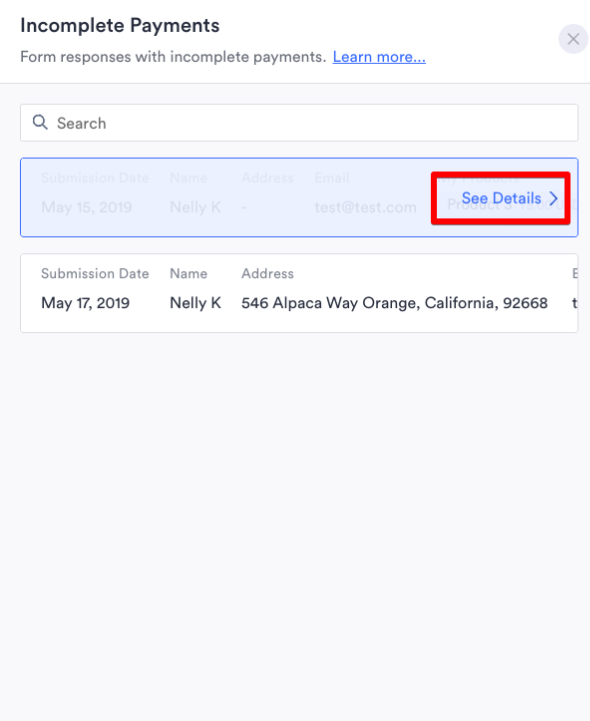Image resolution: width=590 pixels, height=721 pixels.
Task: Focus the Search input field
Action: 299,123
